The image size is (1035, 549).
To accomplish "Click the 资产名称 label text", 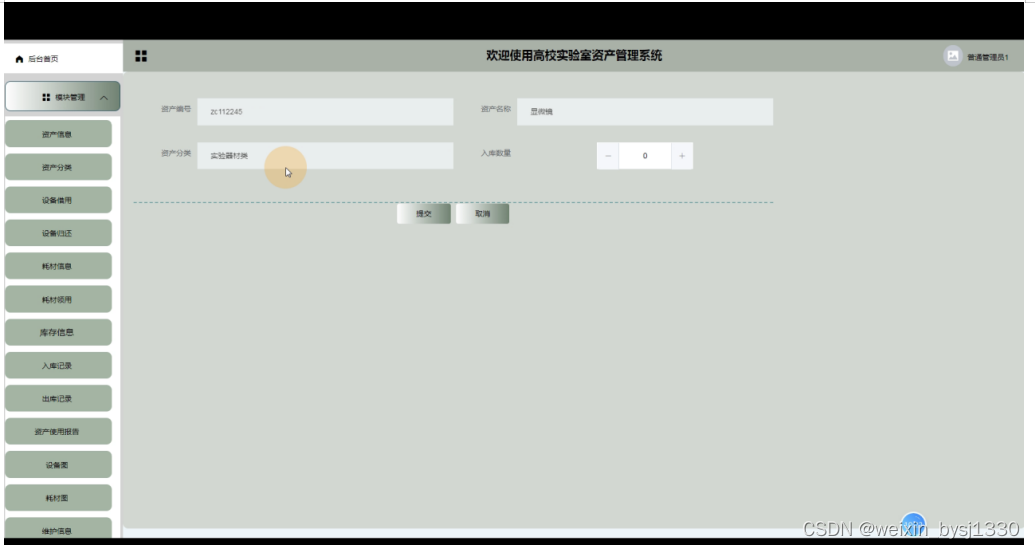I will 496,109.
